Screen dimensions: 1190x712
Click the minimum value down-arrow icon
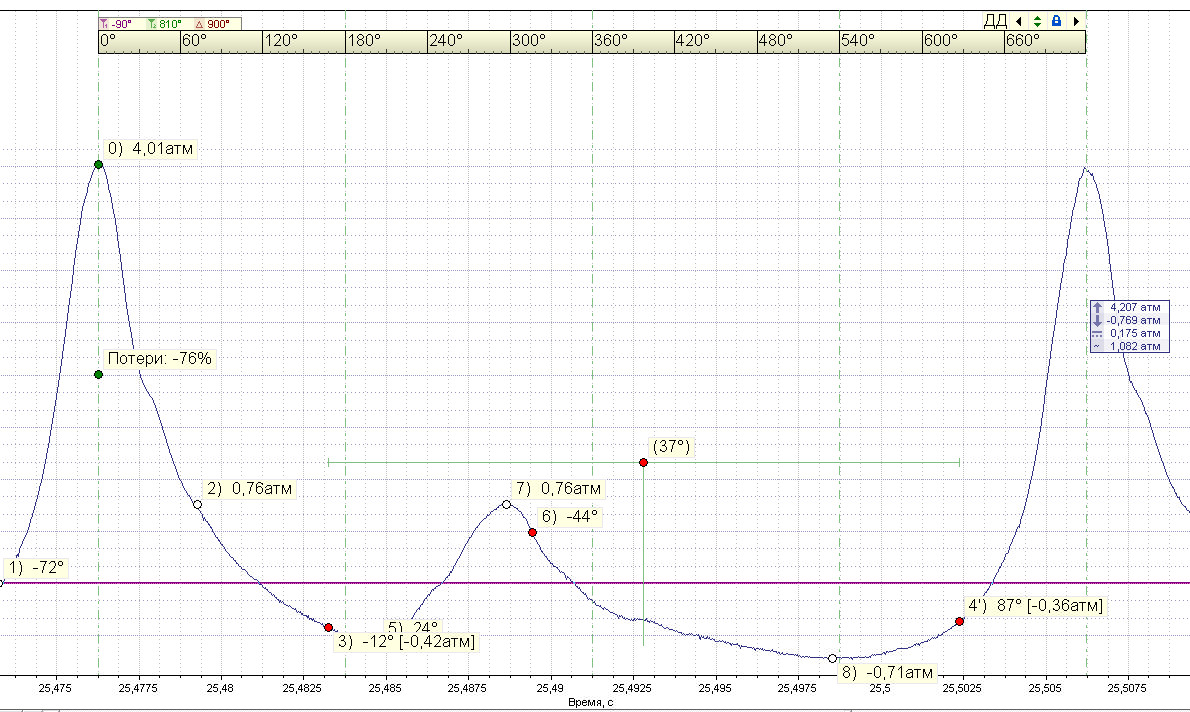click(x=1097, y=320)
